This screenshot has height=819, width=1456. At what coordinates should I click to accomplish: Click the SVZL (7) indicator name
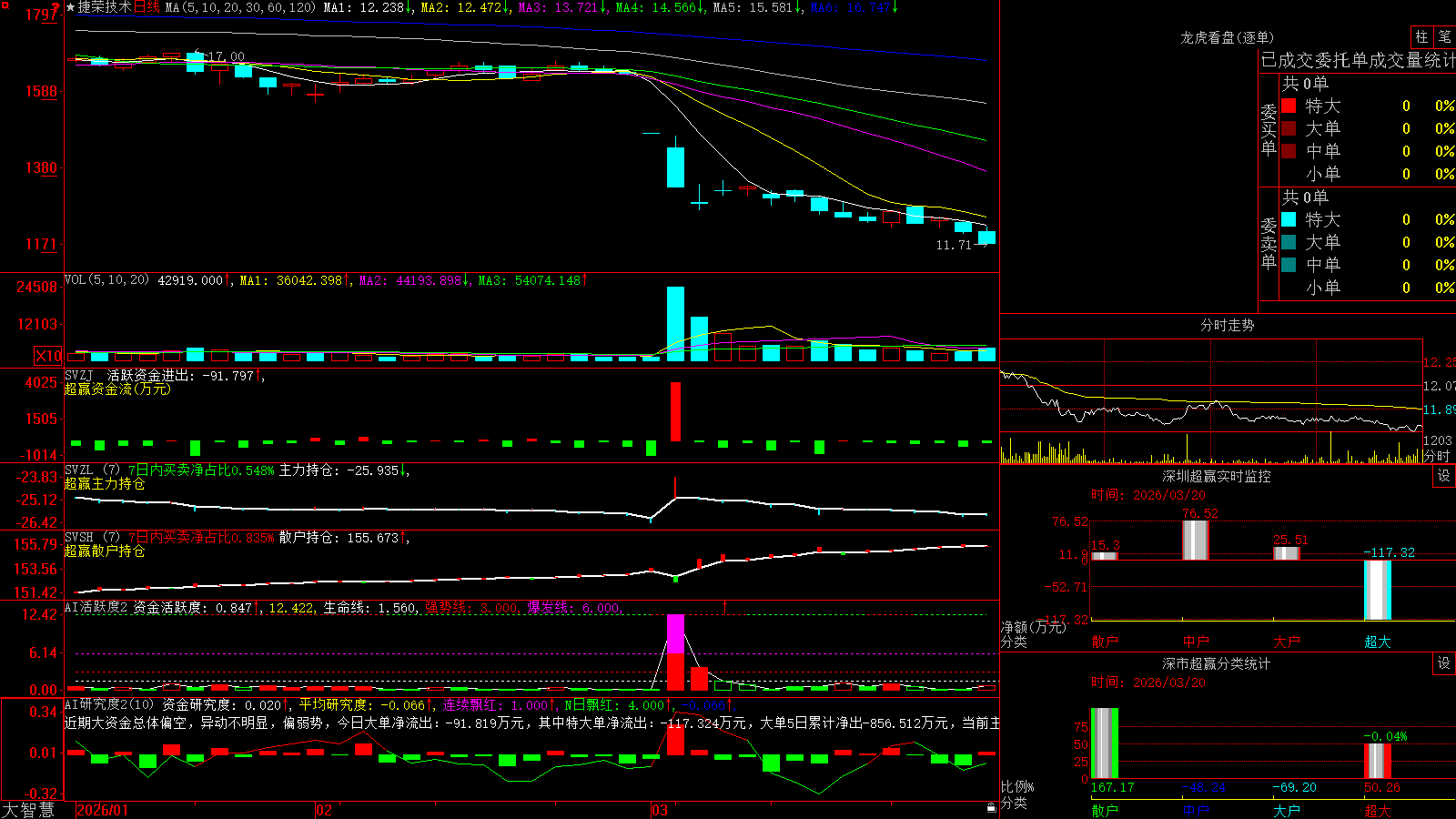pyautogui.click(x=92, y=470)
